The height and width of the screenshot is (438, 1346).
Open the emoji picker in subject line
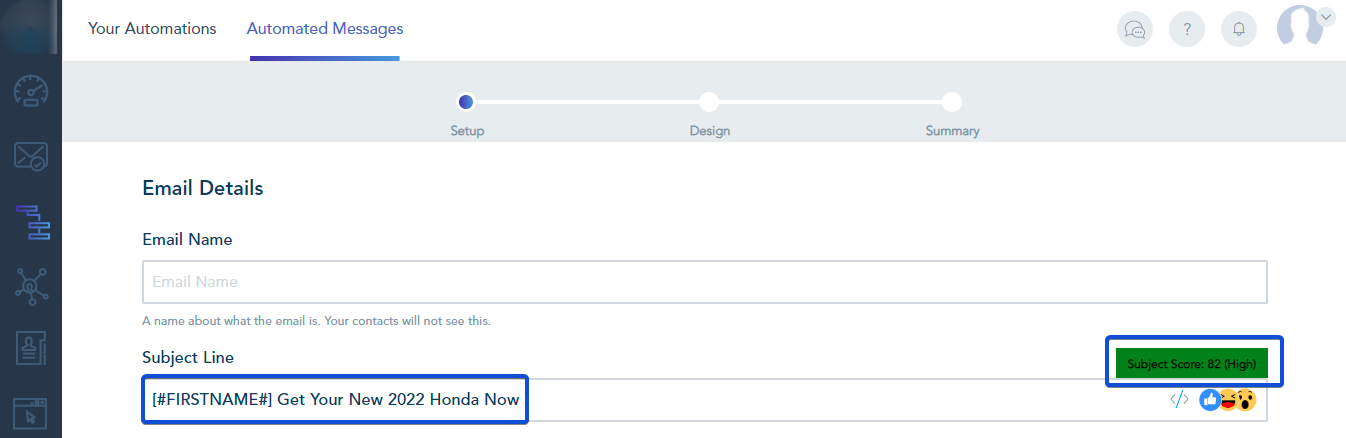pos(1228,400)
